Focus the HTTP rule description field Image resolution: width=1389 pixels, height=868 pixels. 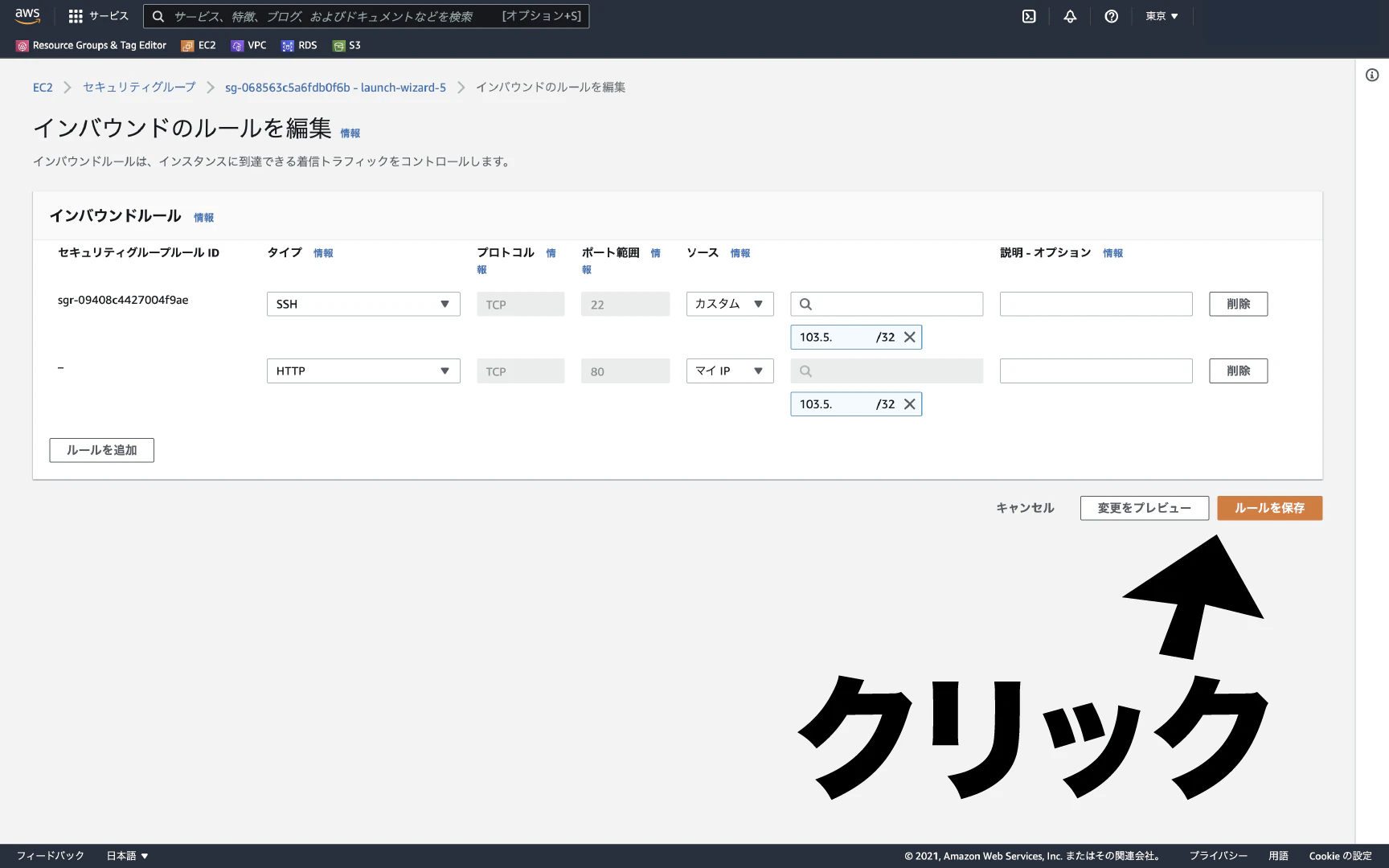[1096, 371]
